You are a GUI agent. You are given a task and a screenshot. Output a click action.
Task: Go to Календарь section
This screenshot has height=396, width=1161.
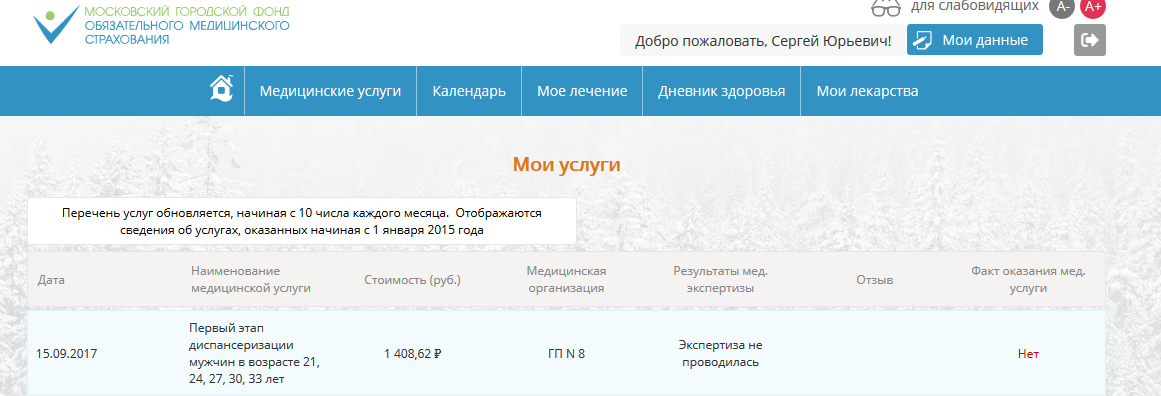pyautogui.click(x=469, y=91)
